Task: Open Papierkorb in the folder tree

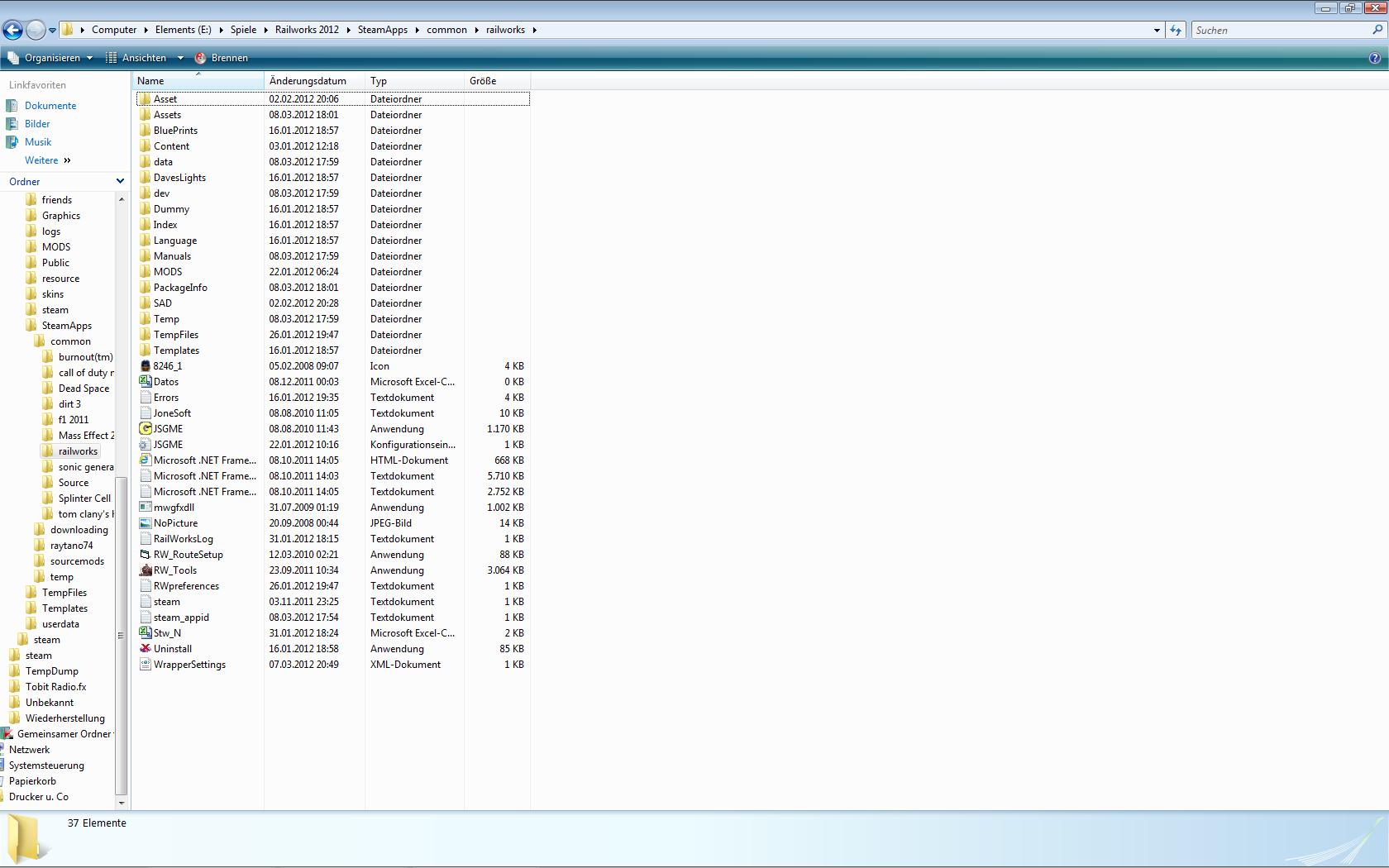Action: [x=32, y=781]
